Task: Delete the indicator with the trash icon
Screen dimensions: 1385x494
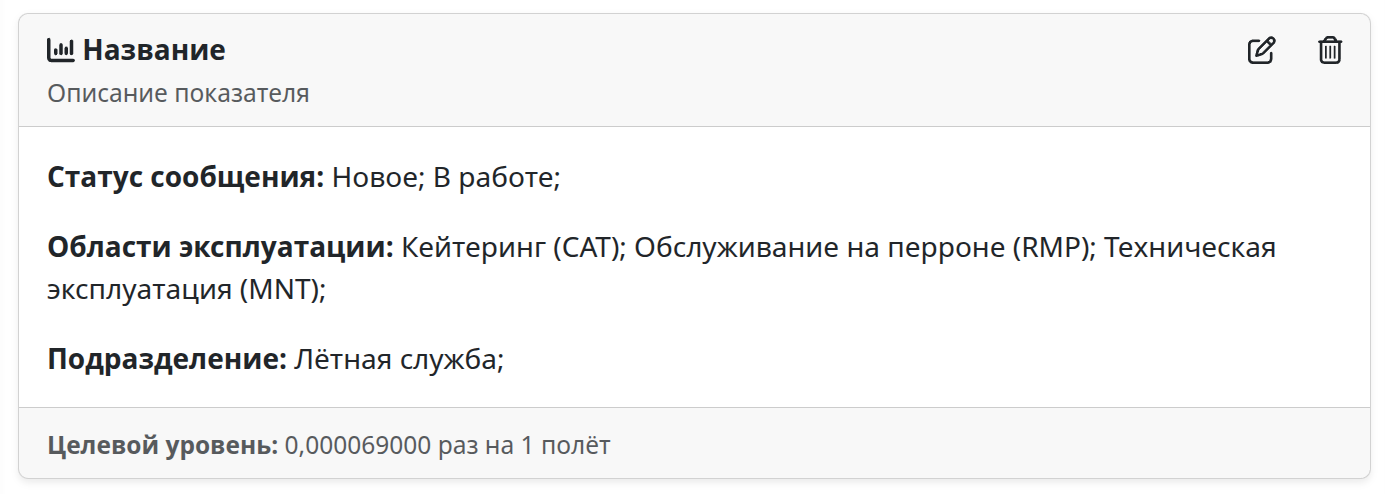Action: tap(1329, 50)
